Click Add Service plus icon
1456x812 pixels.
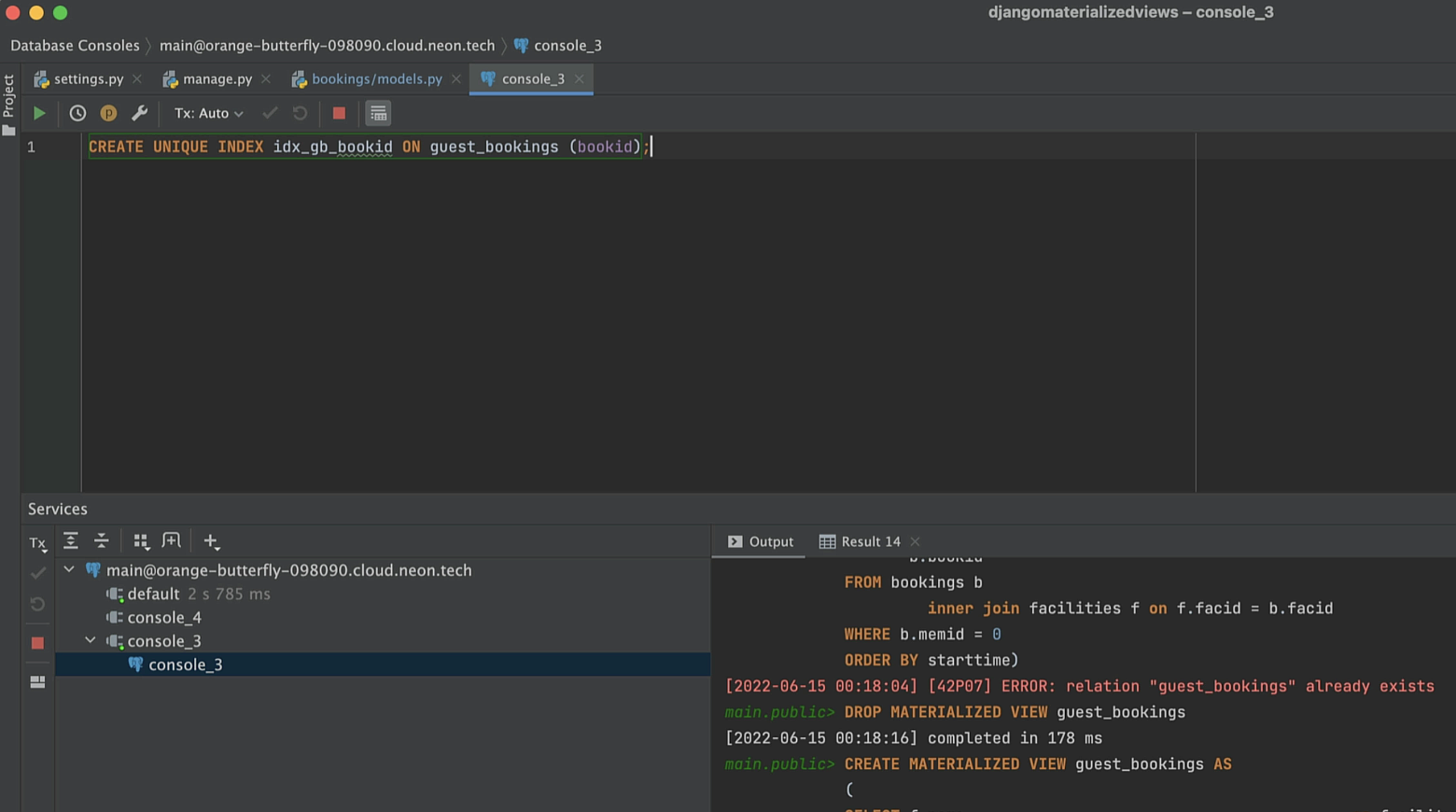(211, 541)
